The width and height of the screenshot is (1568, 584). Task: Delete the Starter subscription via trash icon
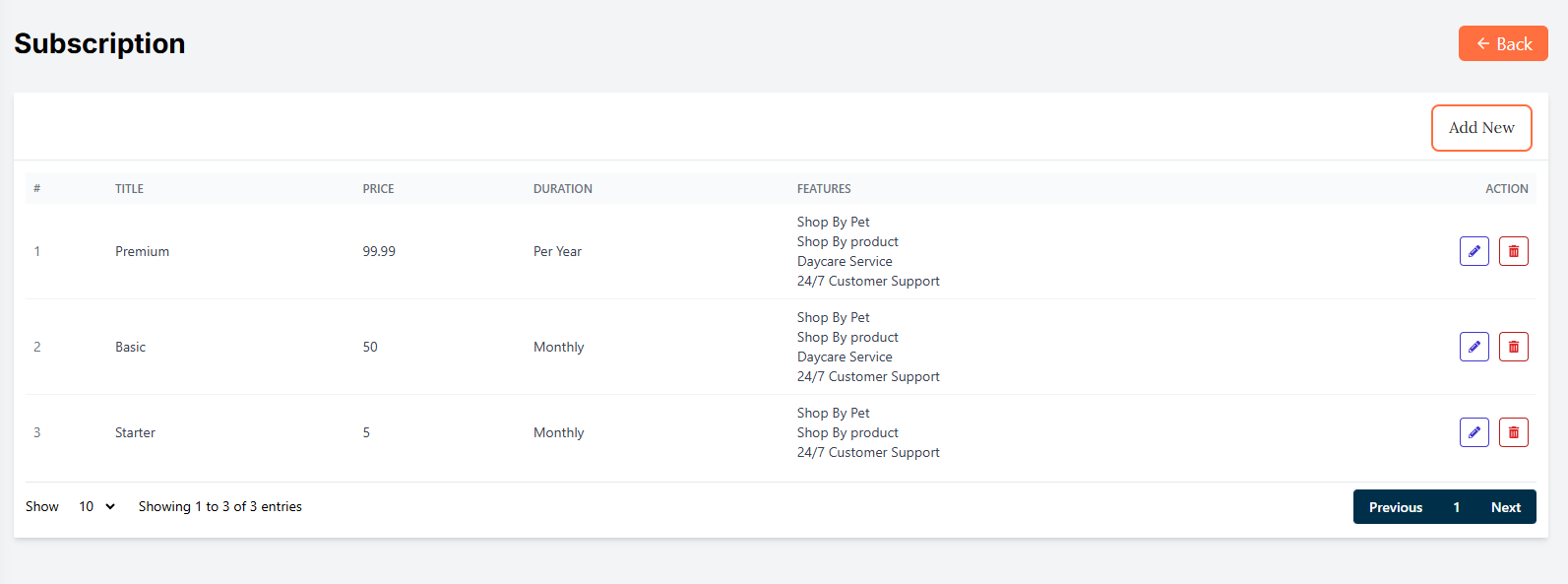click(1513, 432)
